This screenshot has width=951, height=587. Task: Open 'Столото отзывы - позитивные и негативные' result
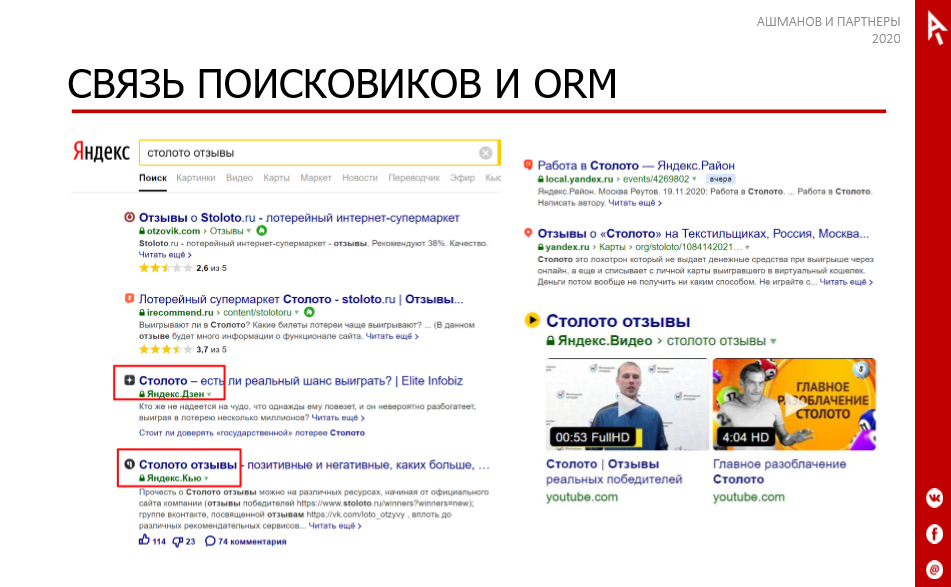(314, 465)
